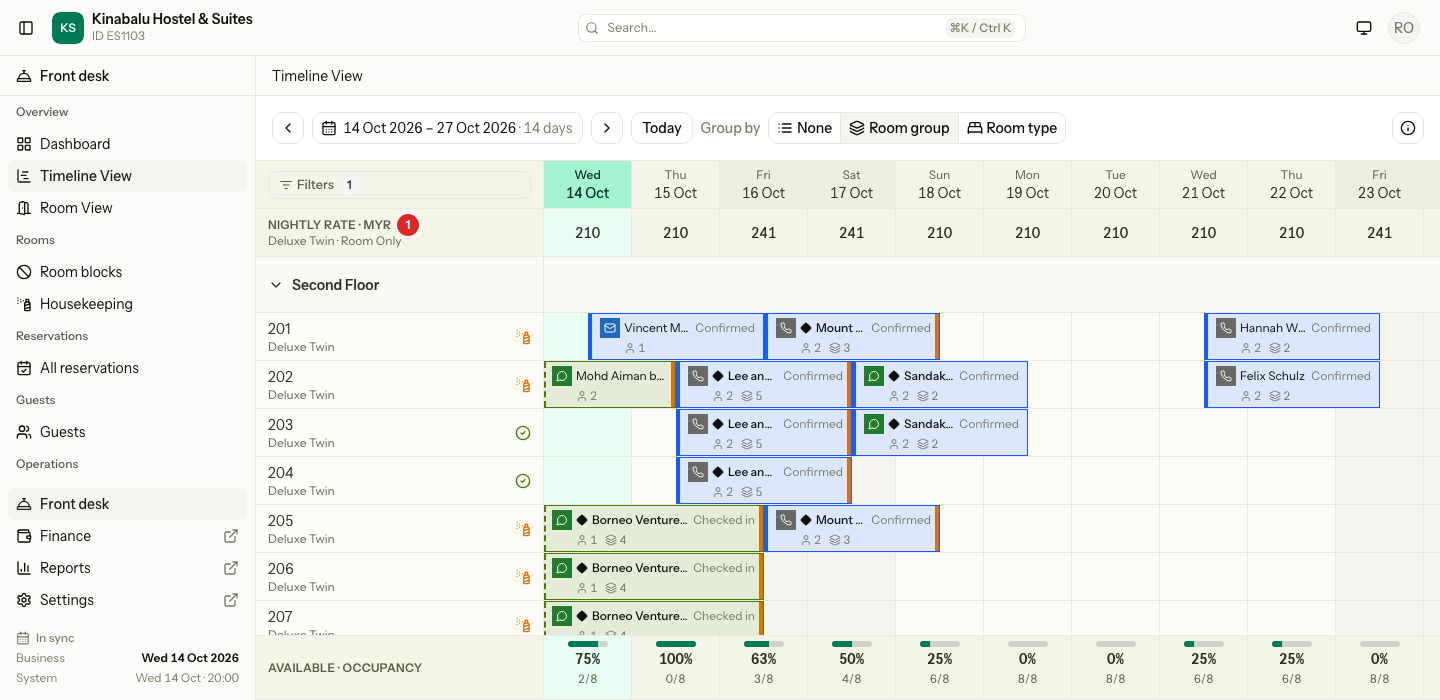Screen dimensions: 1440x700
Task: Click the WhatsApp icon on Mohd Aiman's booking
Action: (562, 376)
